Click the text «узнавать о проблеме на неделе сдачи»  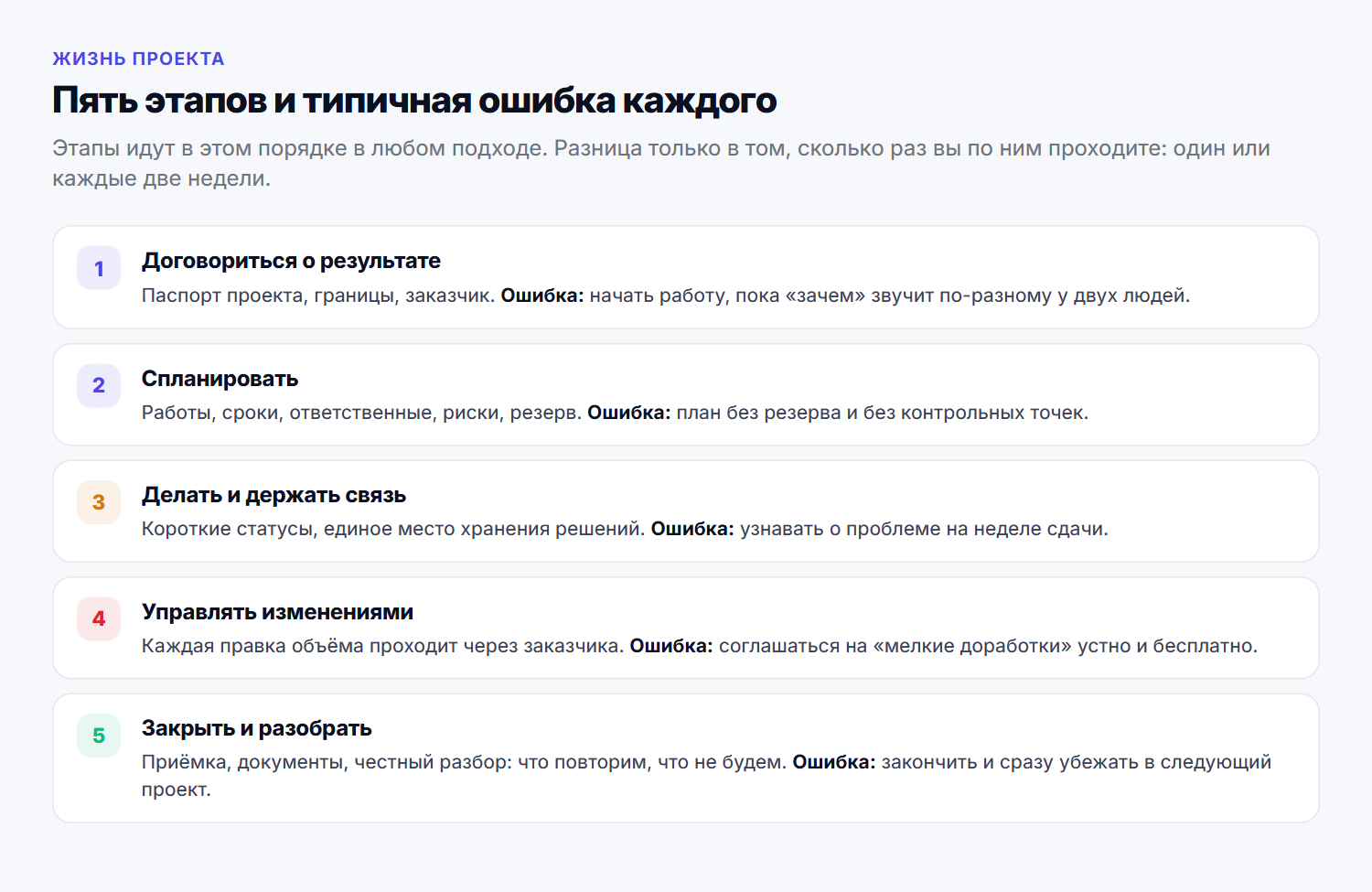pyautogui.click(x=924, y=529)
